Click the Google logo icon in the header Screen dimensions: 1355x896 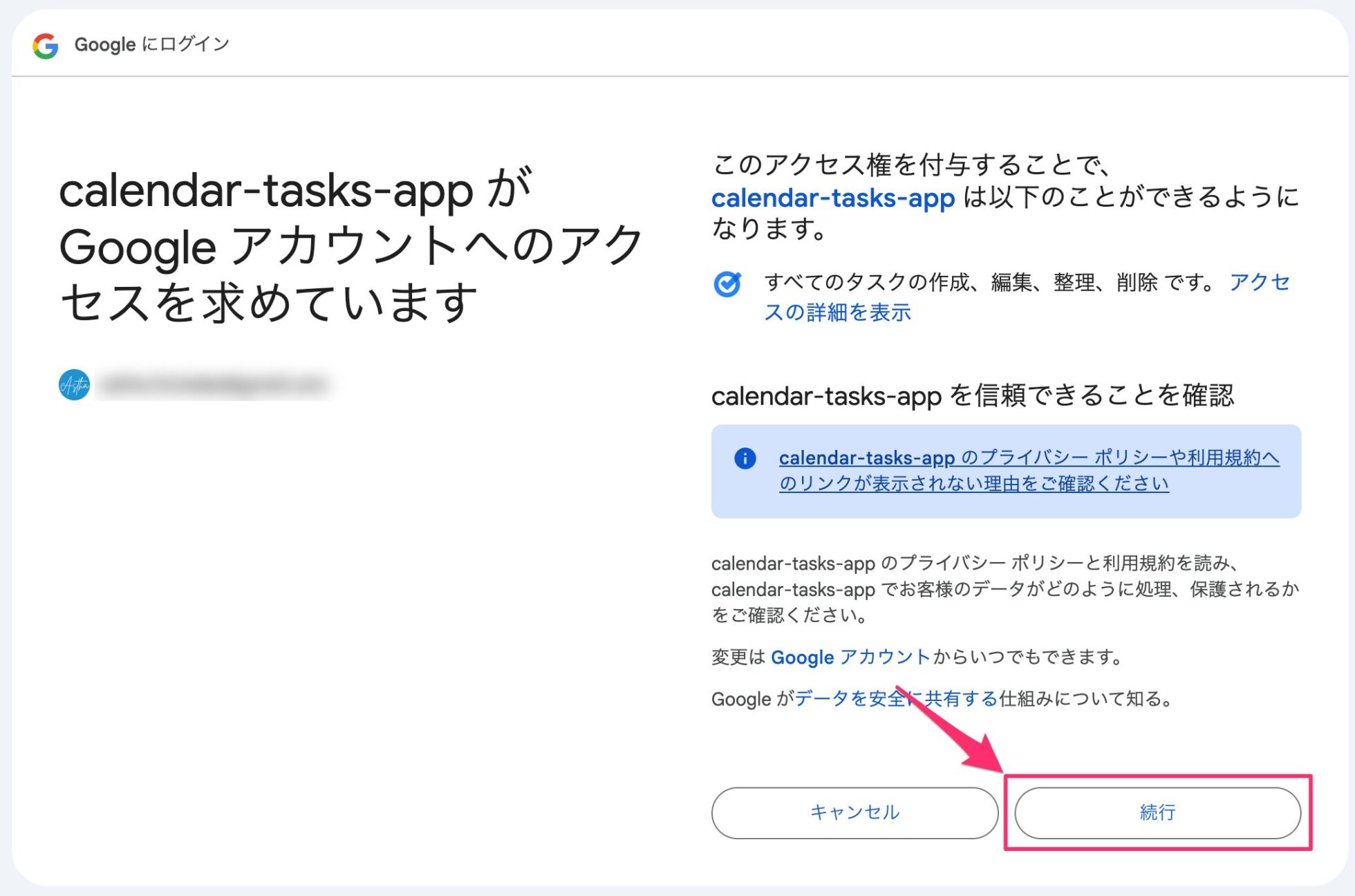[x=46, y=46]
